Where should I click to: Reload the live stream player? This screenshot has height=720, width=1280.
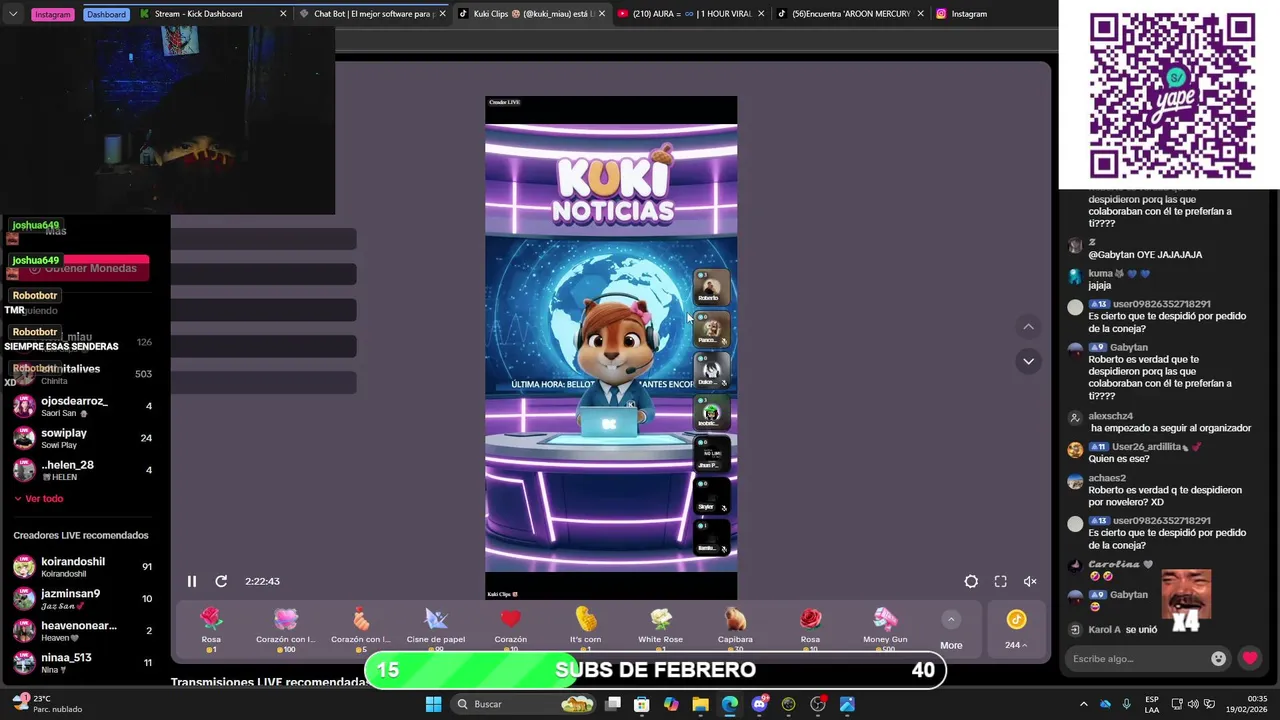click(x=221, y=581)
